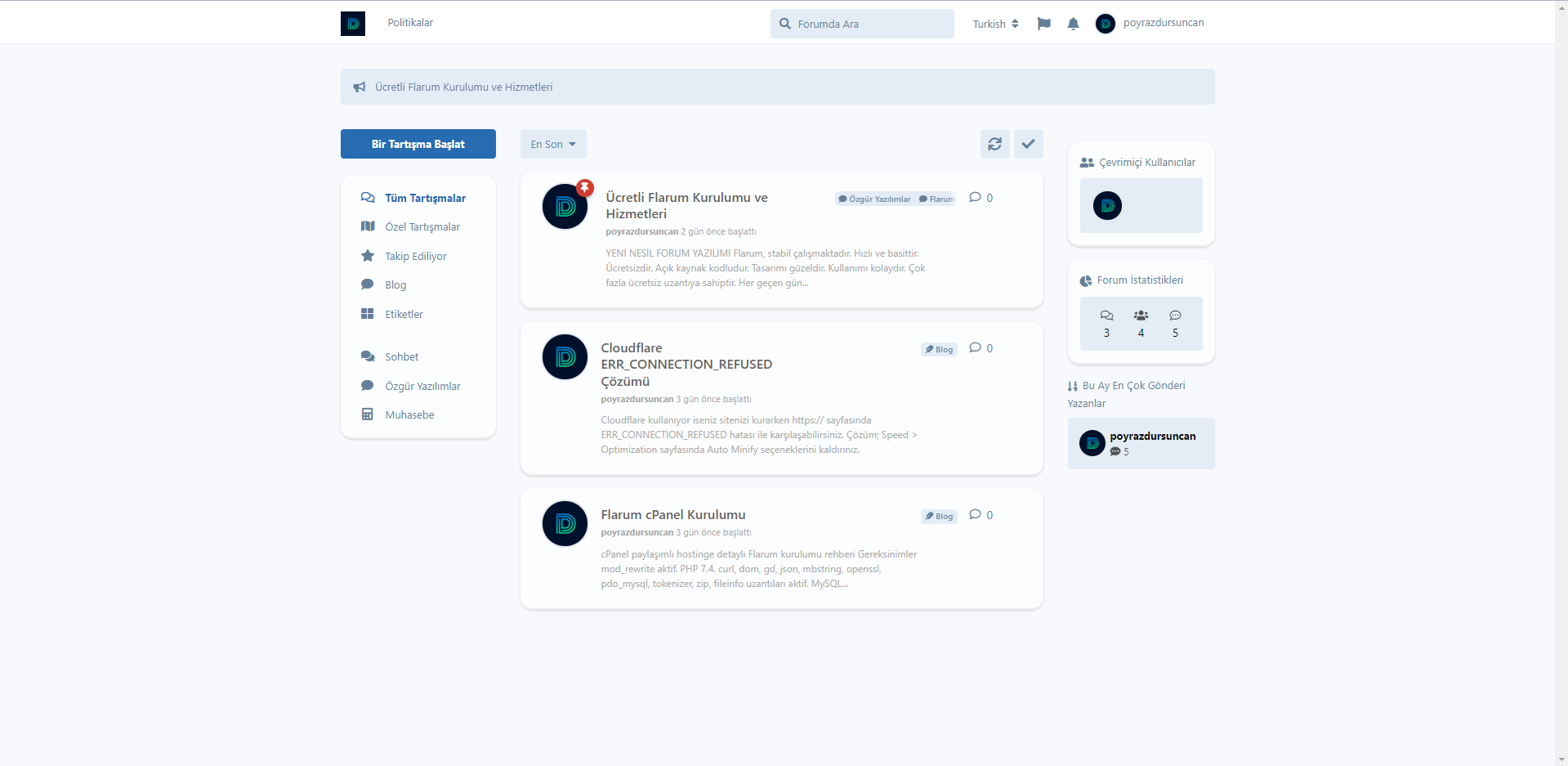Screen dimensions: 1568x766
Task: Click the refresh discussions icon button
Action: click(x=994, y=144)
